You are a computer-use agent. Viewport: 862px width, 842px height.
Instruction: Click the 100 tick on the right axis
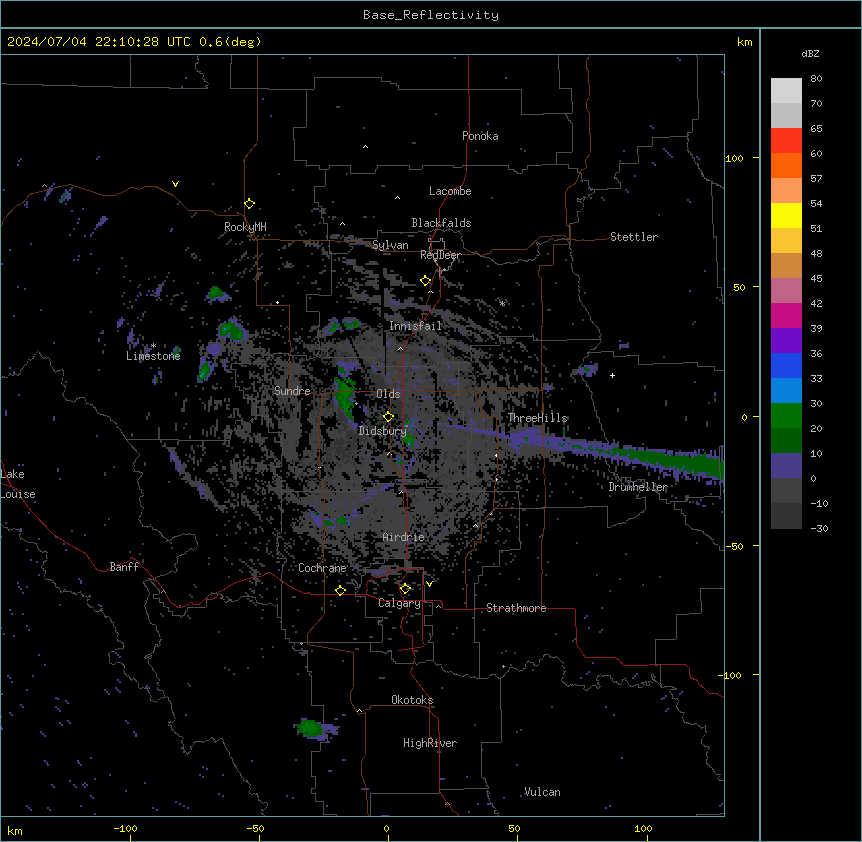[734, 158]
